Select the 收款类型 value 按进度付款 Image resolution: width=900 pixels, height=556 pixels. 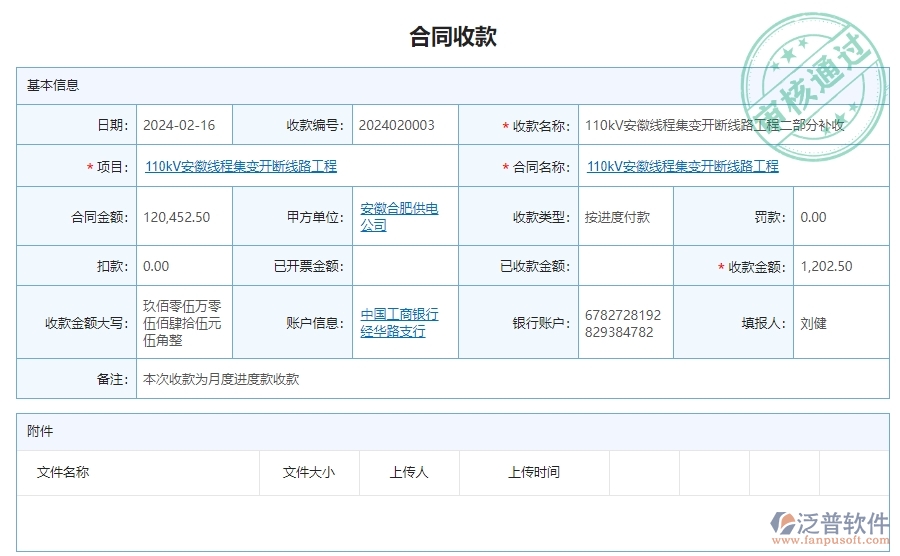coord(617,217)
